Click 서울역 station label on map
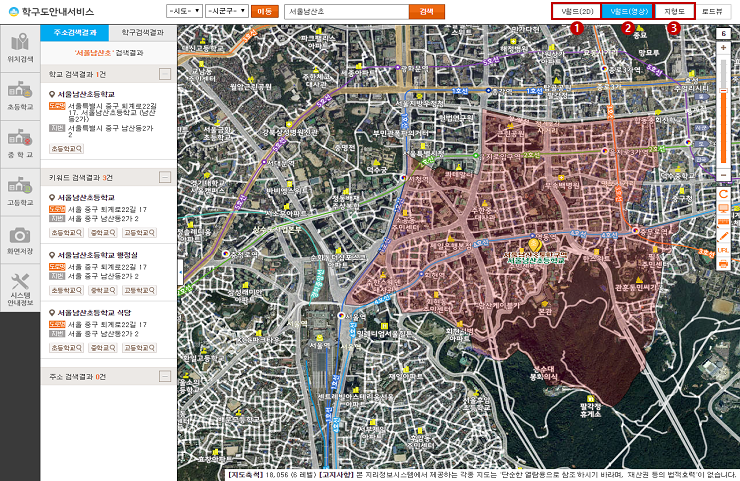 click(353, 316)
